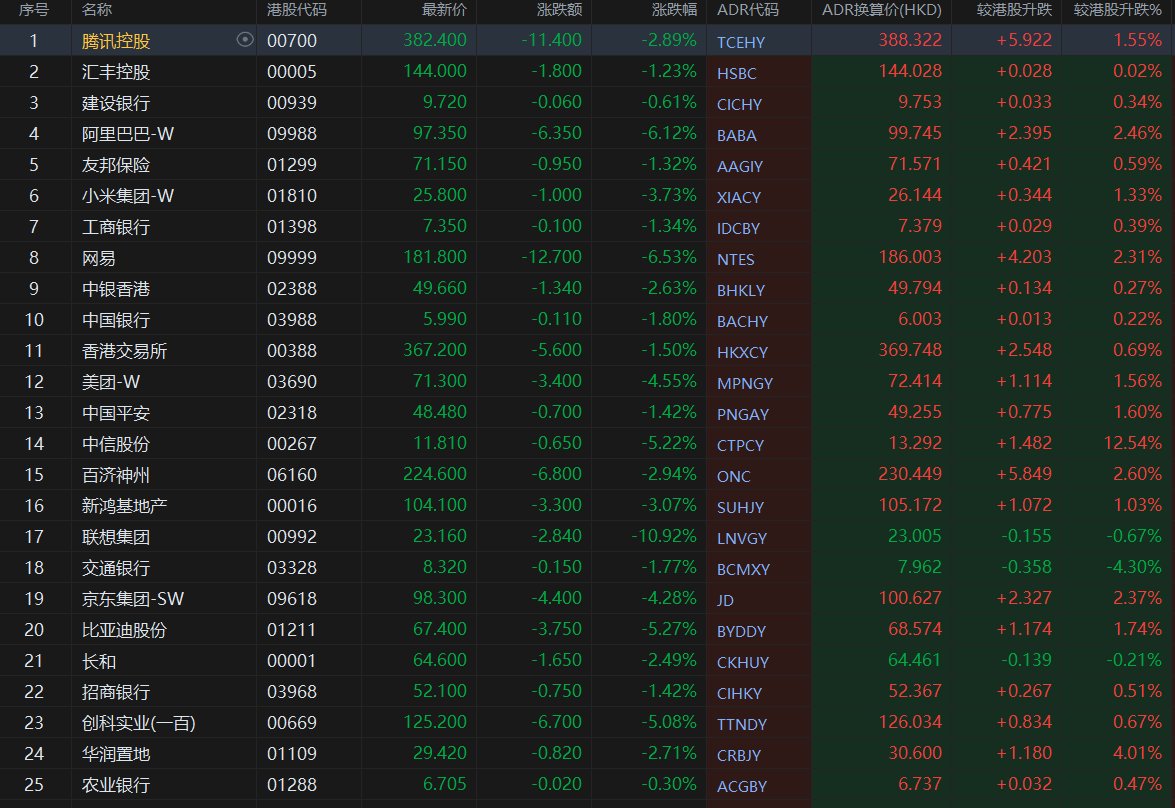Sort the table by 名称 header
The image size is (1175, 808).
click(x=97, y=10)
